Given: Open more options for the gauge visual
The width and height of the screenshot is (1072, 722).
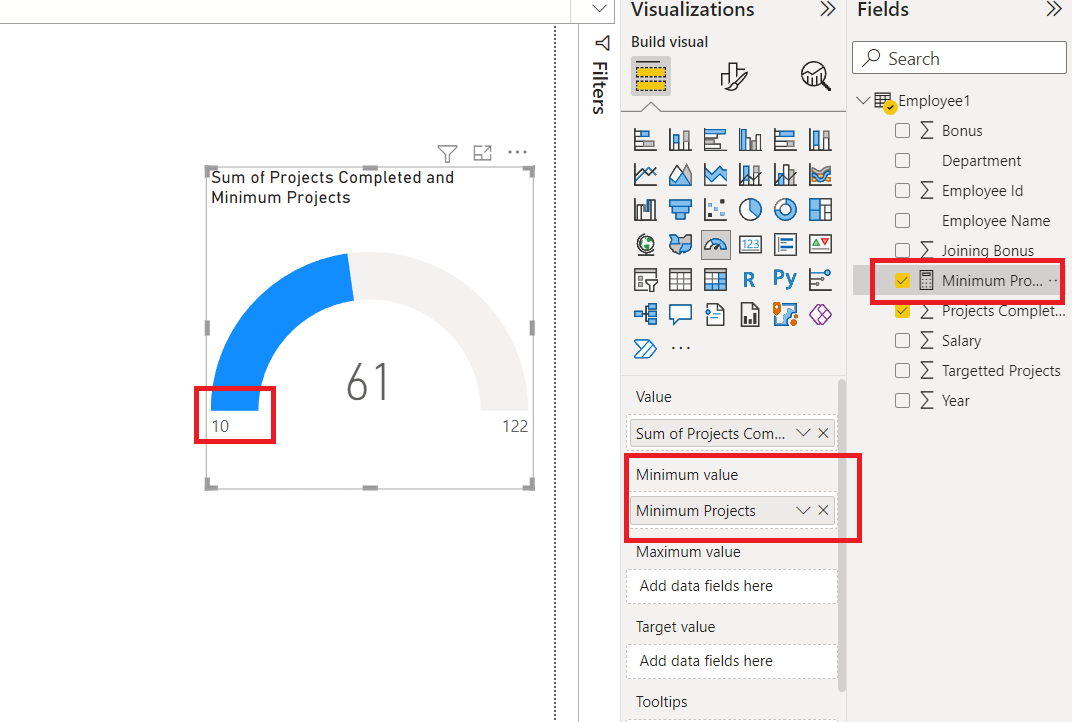Looking at the screenshot, I should [517, 152].
